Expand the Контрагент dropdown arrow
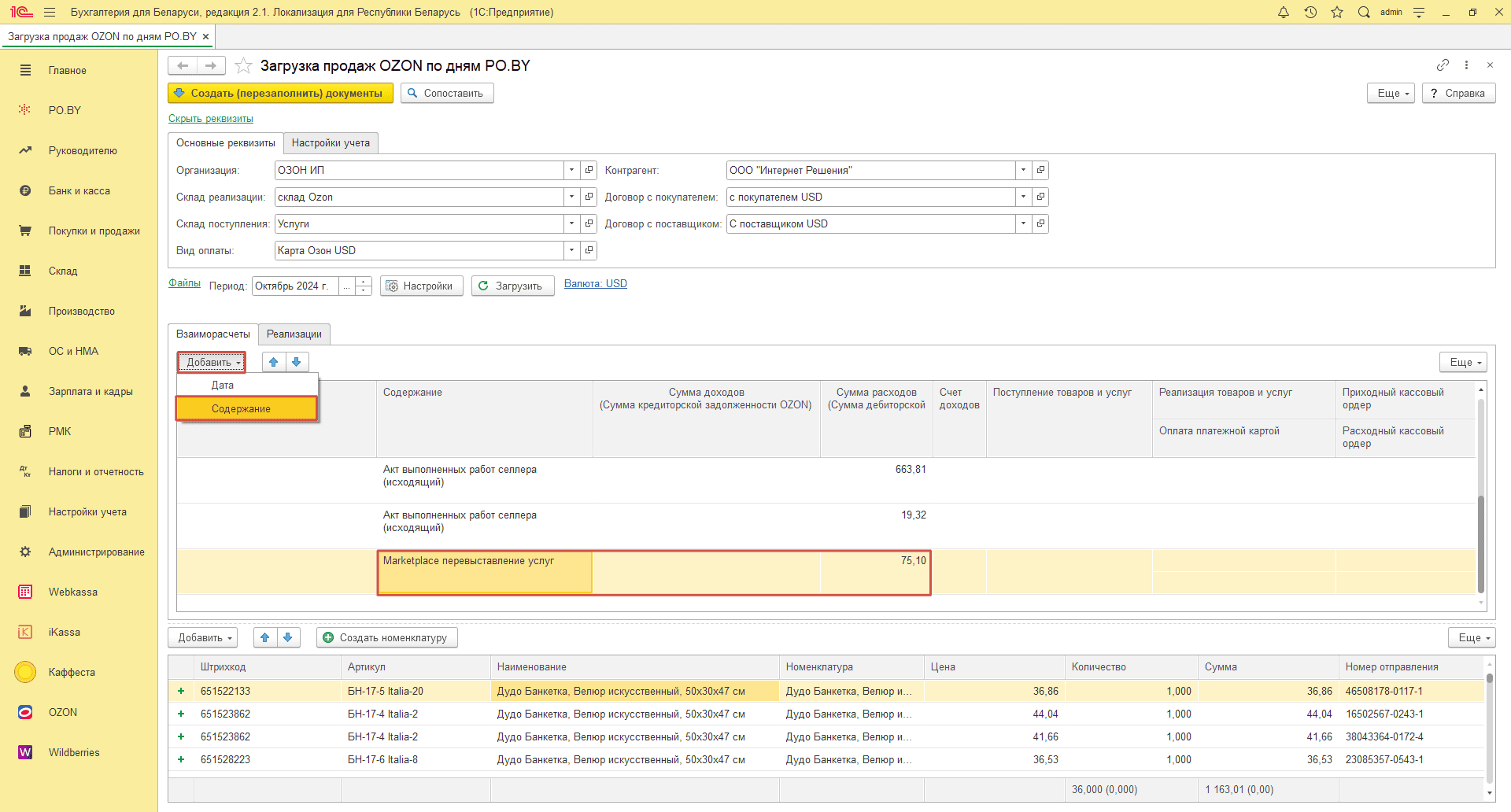 [x=1023, y=170]
